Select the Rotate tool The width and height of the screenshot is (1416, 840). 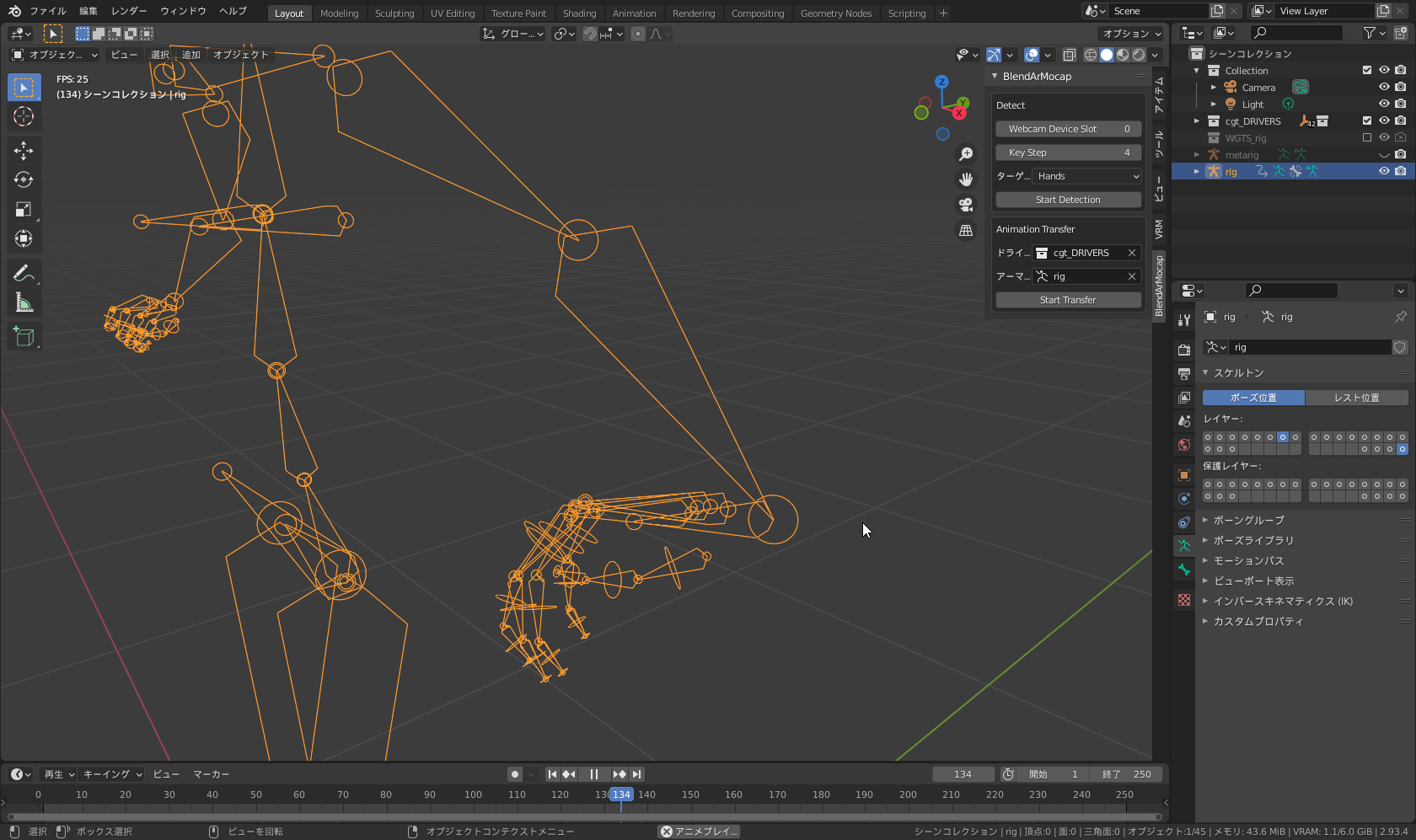point(24,180)
